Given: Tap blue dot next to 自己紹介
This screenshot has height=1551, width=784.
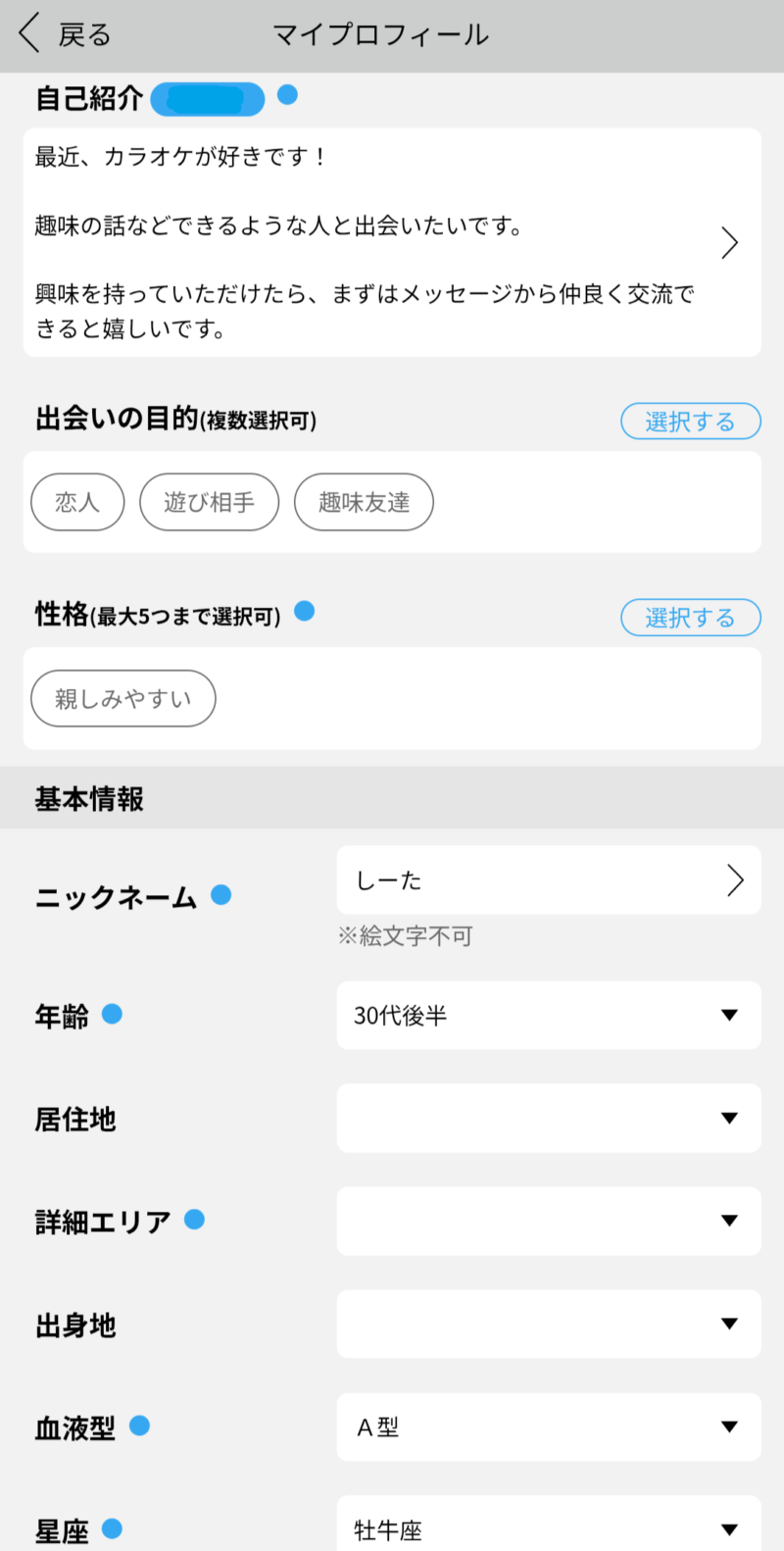Looking at the screenshot, I should (287, 95).
